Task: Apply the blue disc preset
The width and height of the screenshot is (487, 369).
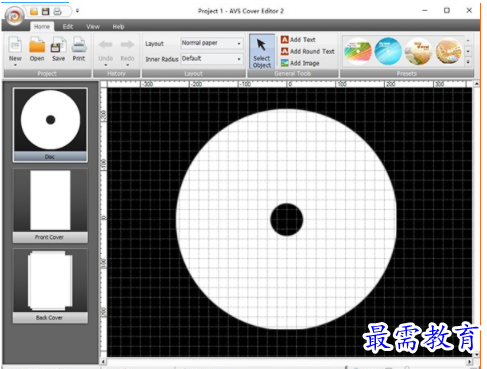Action: click(x=388, y=51)
